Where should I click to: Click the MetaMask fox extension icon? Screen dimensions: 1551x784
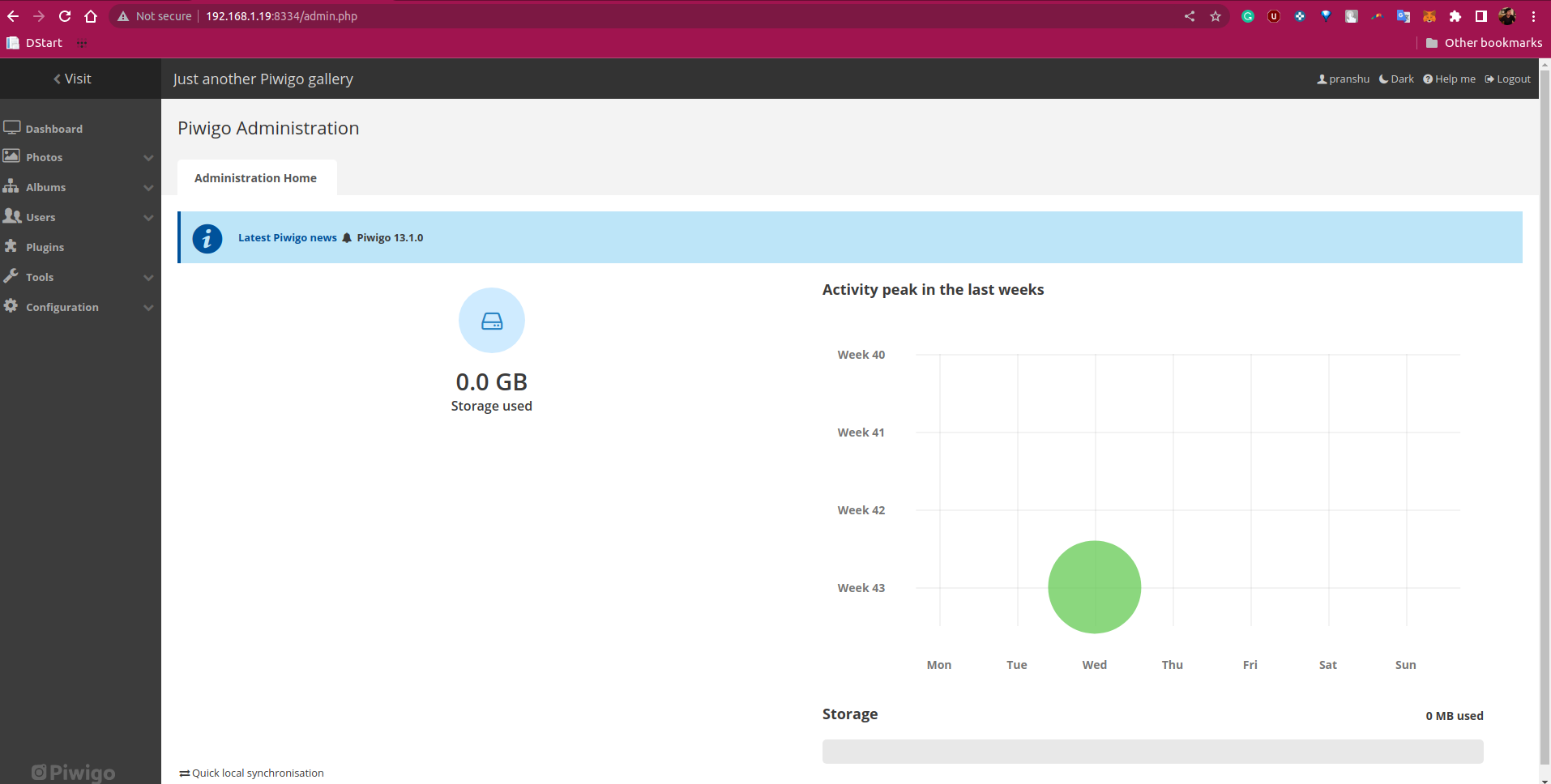click(1429, 16)
